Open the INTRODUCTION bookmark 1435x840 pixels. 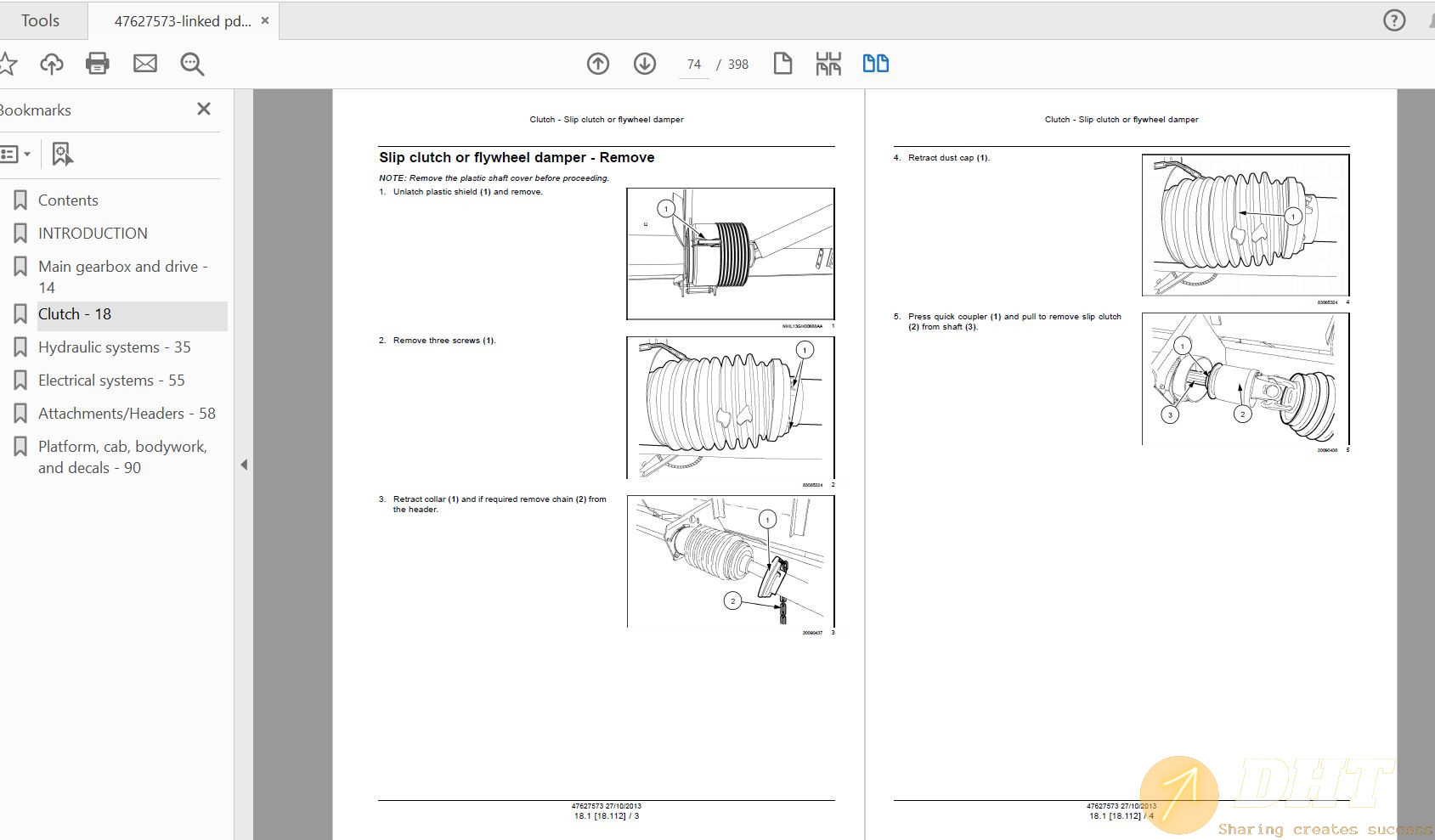(93, 234)
